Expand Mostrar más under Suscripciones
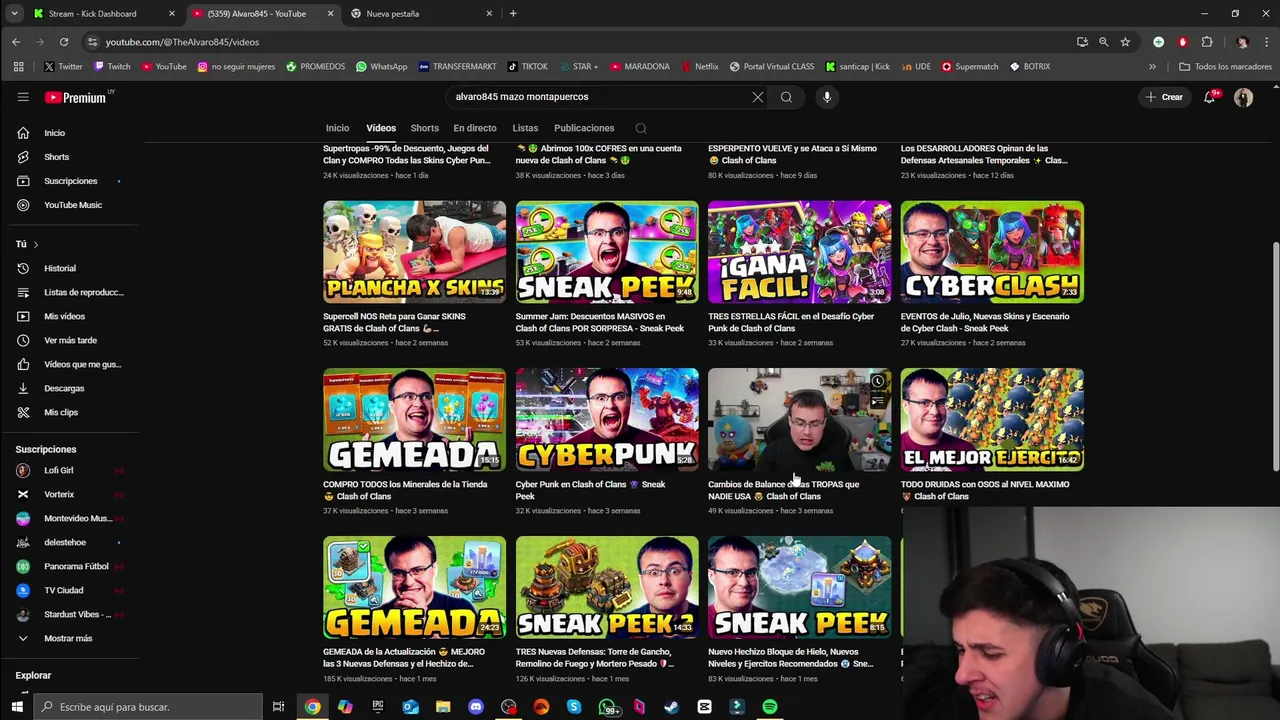Screen dimensions: 1280x720 pyautogui.click(x=68, y=638)
